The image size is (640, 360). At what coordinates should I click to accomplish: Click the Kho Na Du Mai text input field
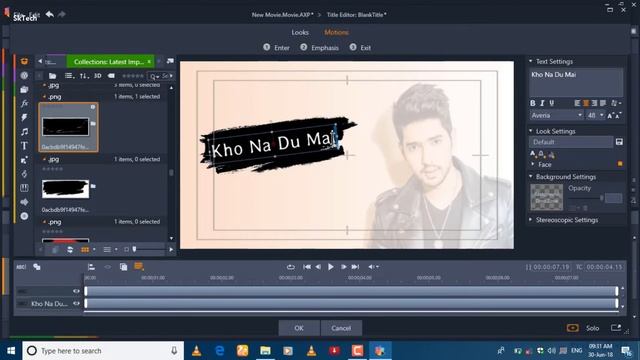point(576,82)
